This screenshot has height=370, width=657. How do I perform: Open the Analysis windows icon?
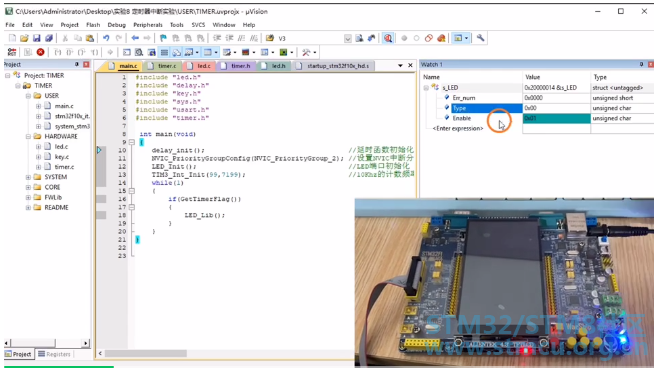(x=246, y=52)
